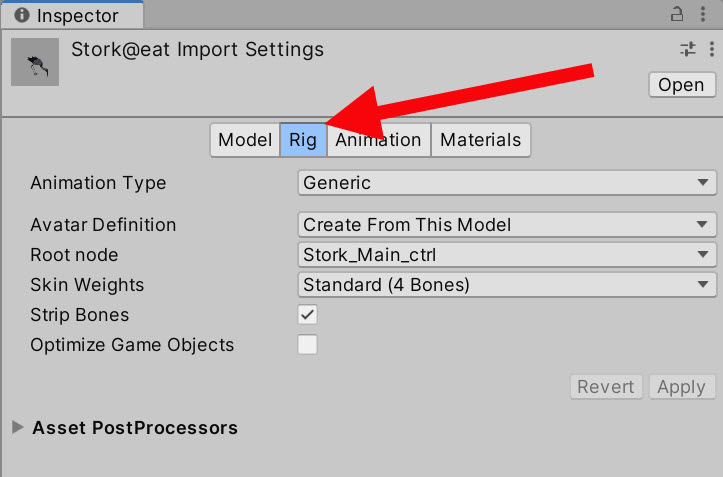Open the Animation Type dropdown

click(507, 183)
